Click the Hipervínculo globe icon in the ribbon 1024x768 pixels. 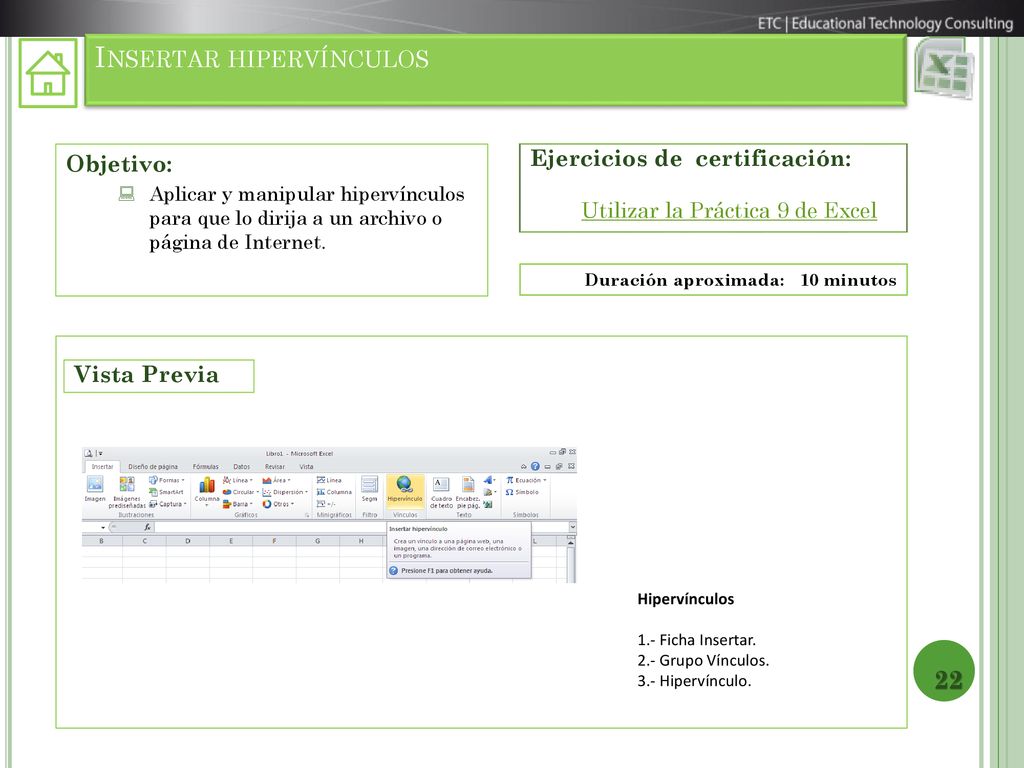(404, 484)
